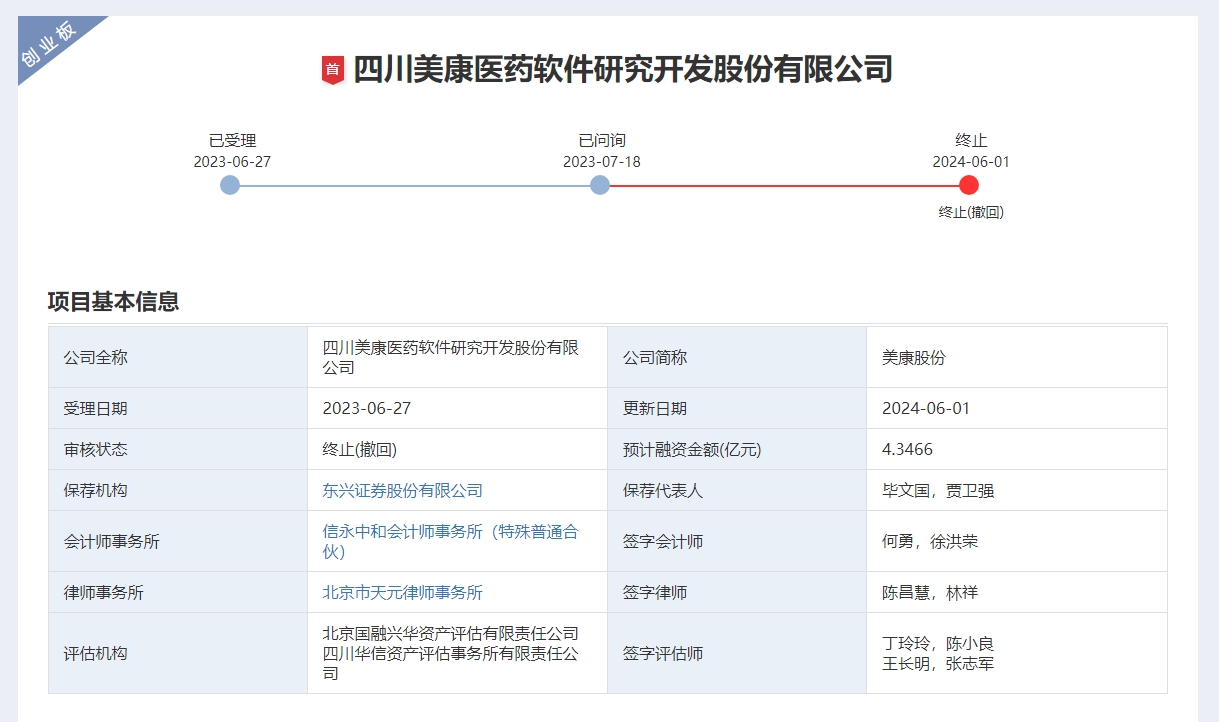Screen dimensions: 1219x722
Task: Click the 4.3466 financing amount value
Action: 907,450
